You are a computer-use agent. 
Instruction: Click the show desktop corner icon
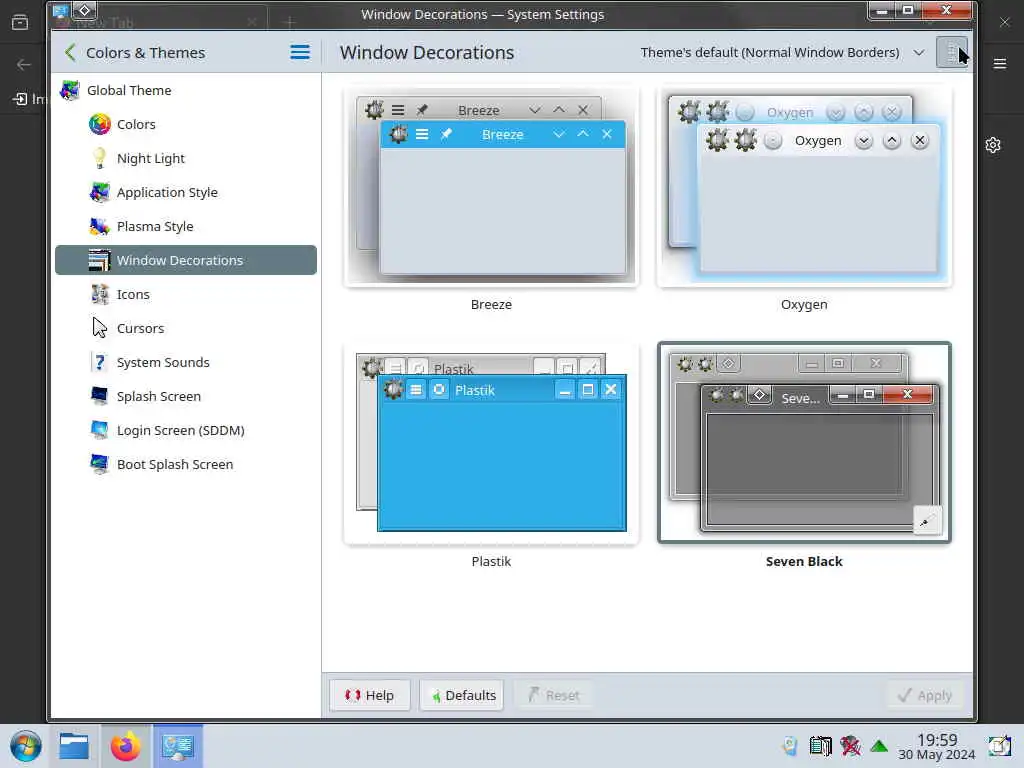pos(999,746)
